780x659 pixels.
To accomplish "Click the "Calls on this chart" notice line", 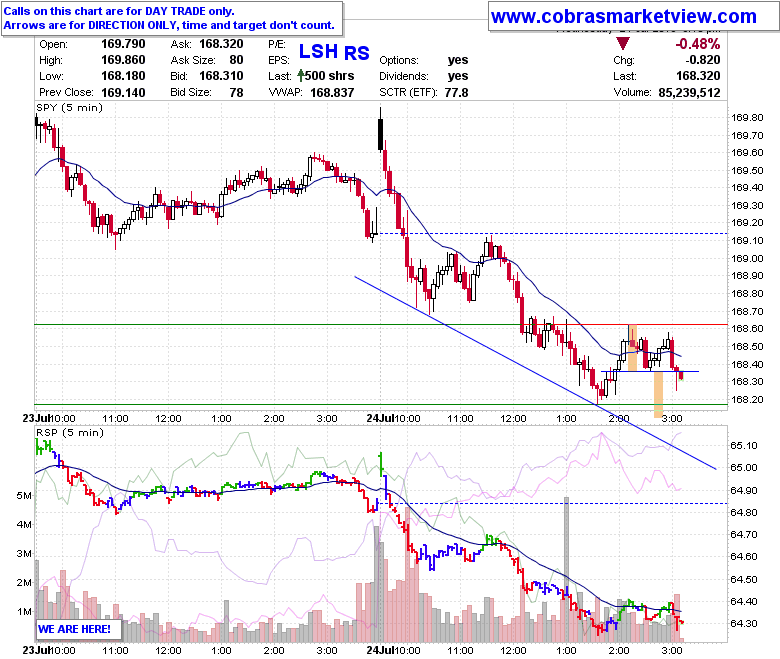I will 119,11.
